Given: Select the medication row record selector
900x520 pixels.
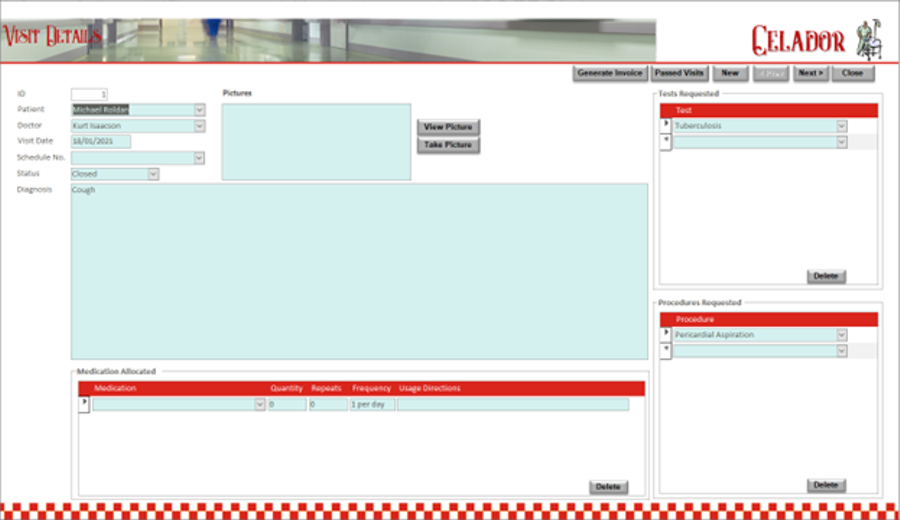Looking at the screenshot, I should [x=84, y=405].
